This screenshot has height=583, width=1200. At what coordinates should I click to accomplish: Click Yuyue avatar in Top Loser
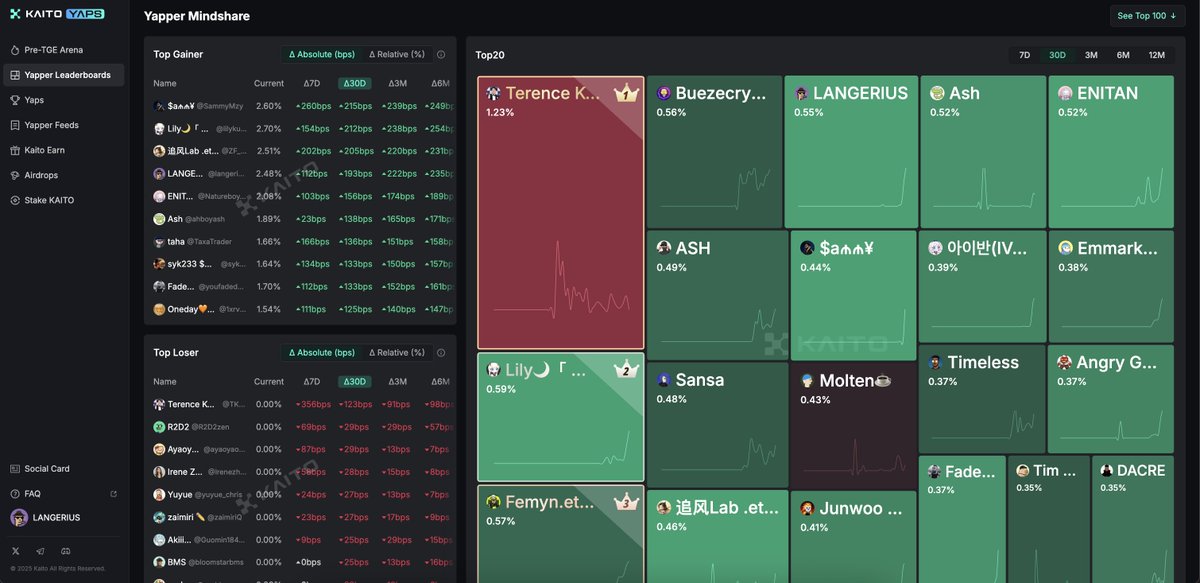[x=159, y=495]
